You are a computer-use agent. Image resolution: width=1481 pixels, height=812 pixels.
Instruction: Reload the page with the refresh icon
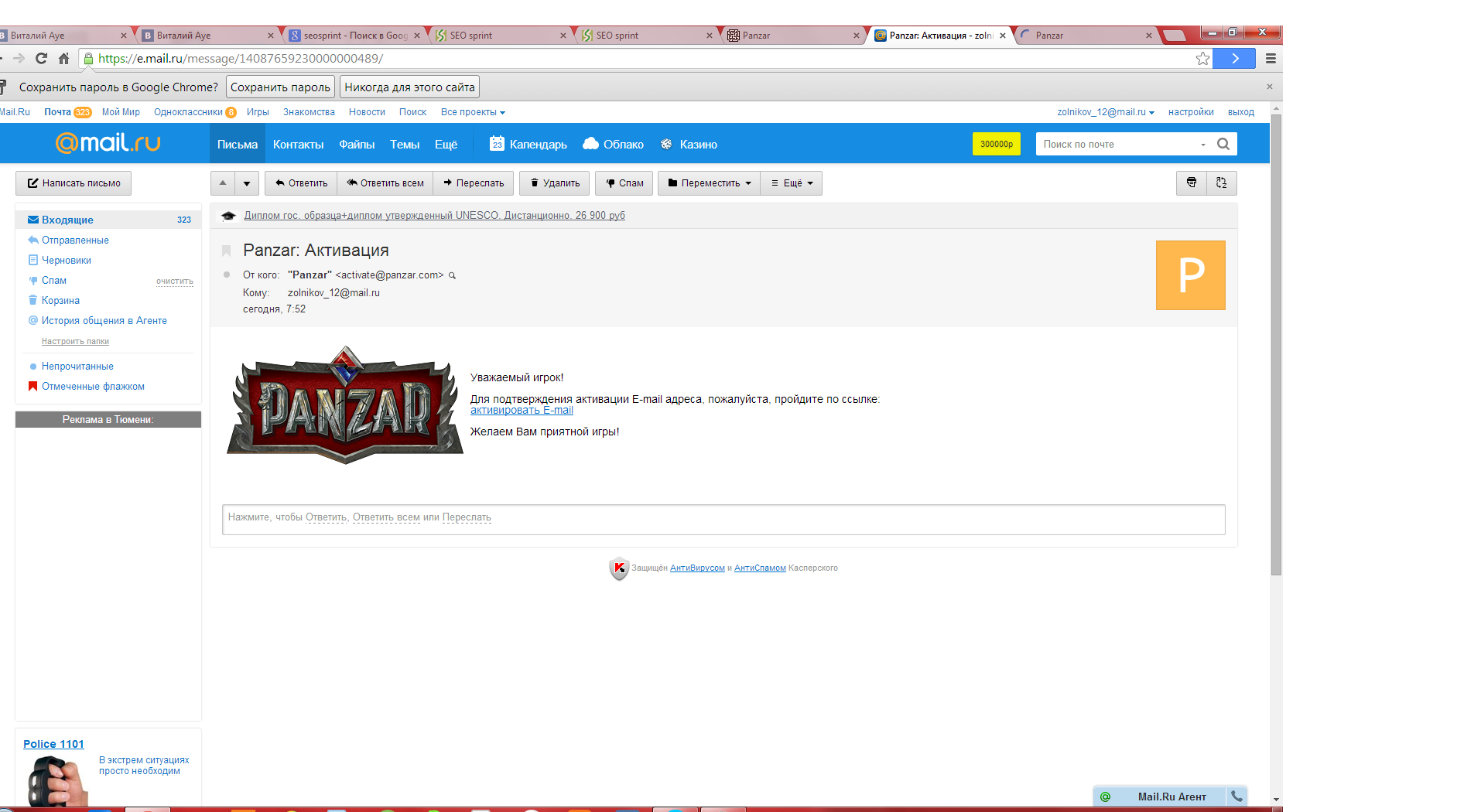tap(42, 58)
